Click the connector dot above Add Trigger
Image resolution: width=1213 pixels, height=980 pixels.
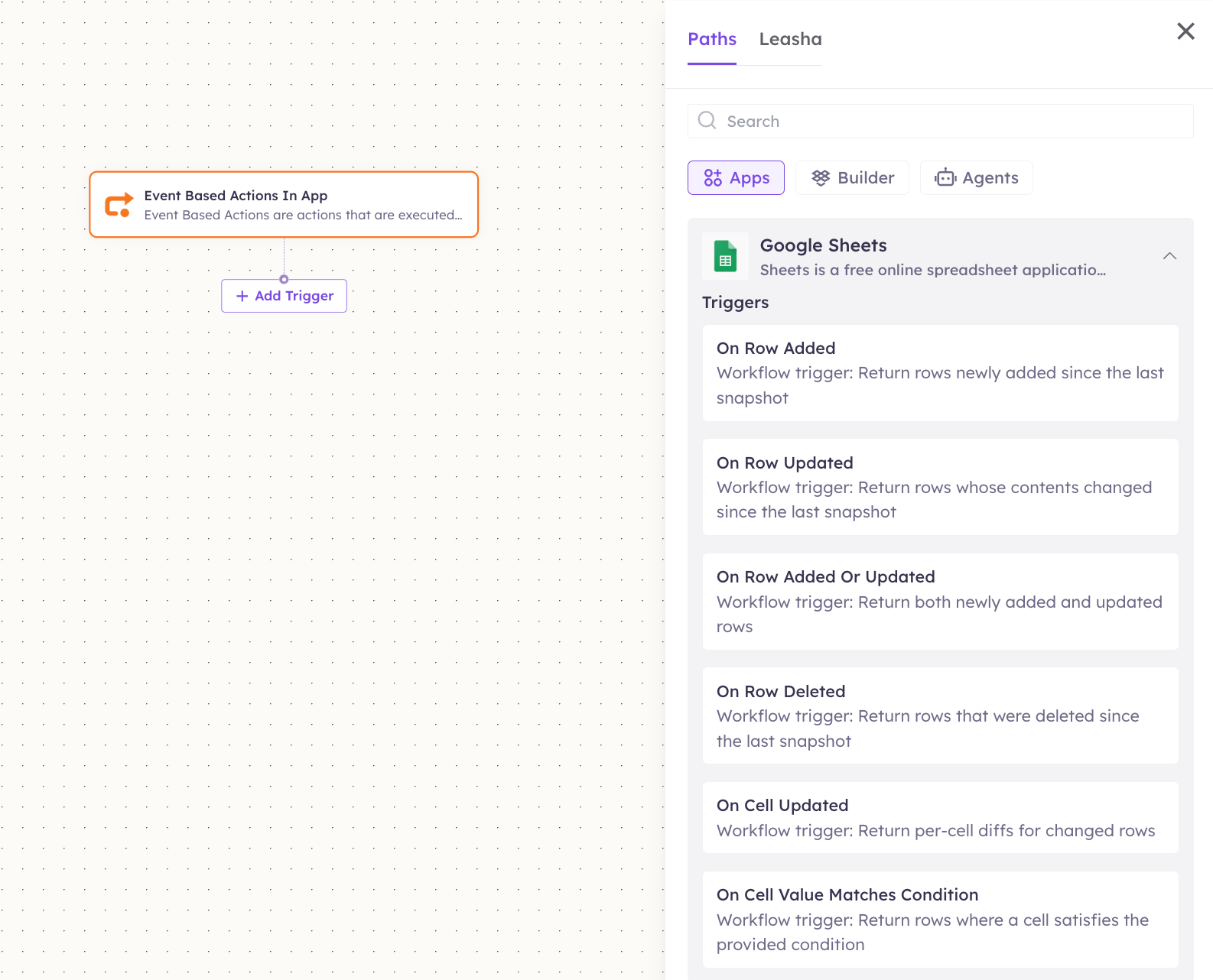point(284,279)
